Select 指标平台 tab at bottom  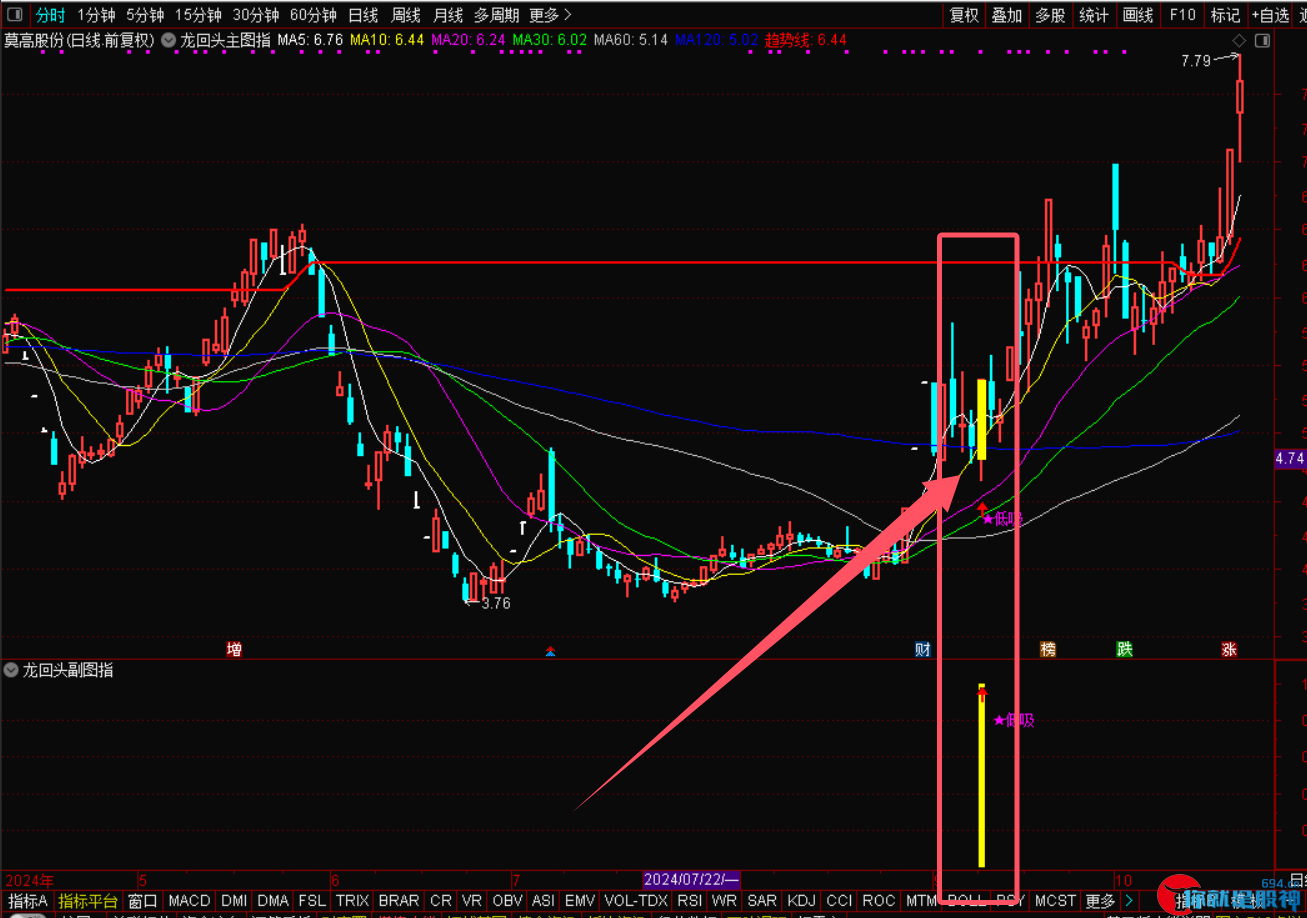88,901
